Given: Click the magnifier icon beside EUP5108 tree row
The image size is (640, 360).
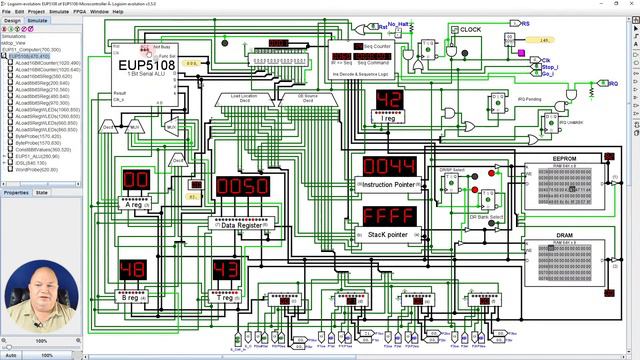Looking at the screenshot, I should [x=4, y=56].
